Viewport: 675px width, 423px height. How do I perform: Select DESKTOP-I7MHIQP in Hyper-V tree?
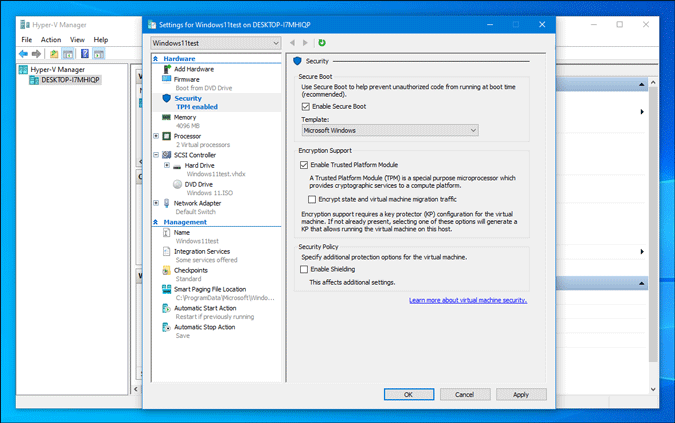pos(70,80)
